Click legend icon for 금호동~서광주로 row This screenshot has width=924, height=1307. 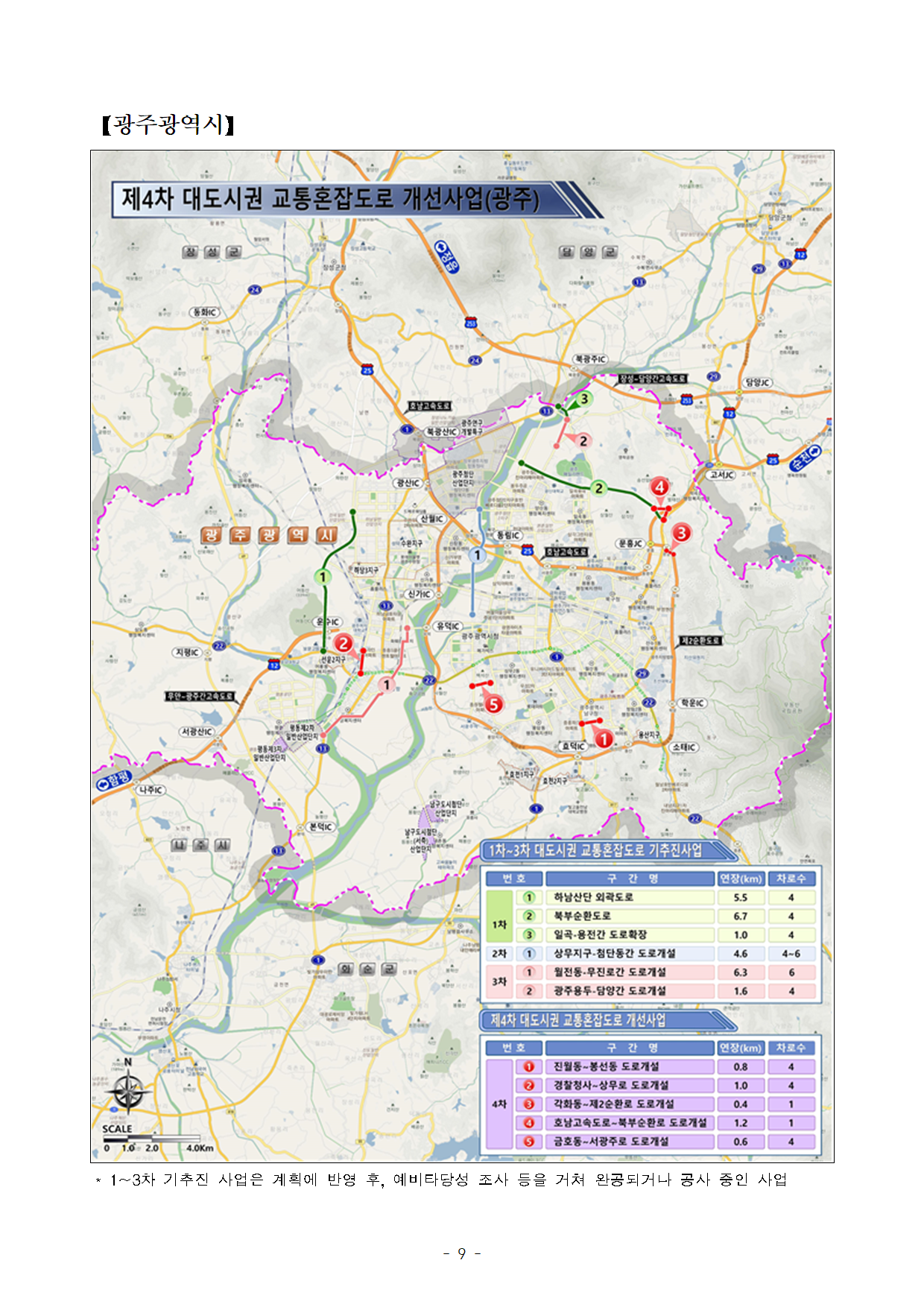pyautogui.click(x=529, y=1141)
